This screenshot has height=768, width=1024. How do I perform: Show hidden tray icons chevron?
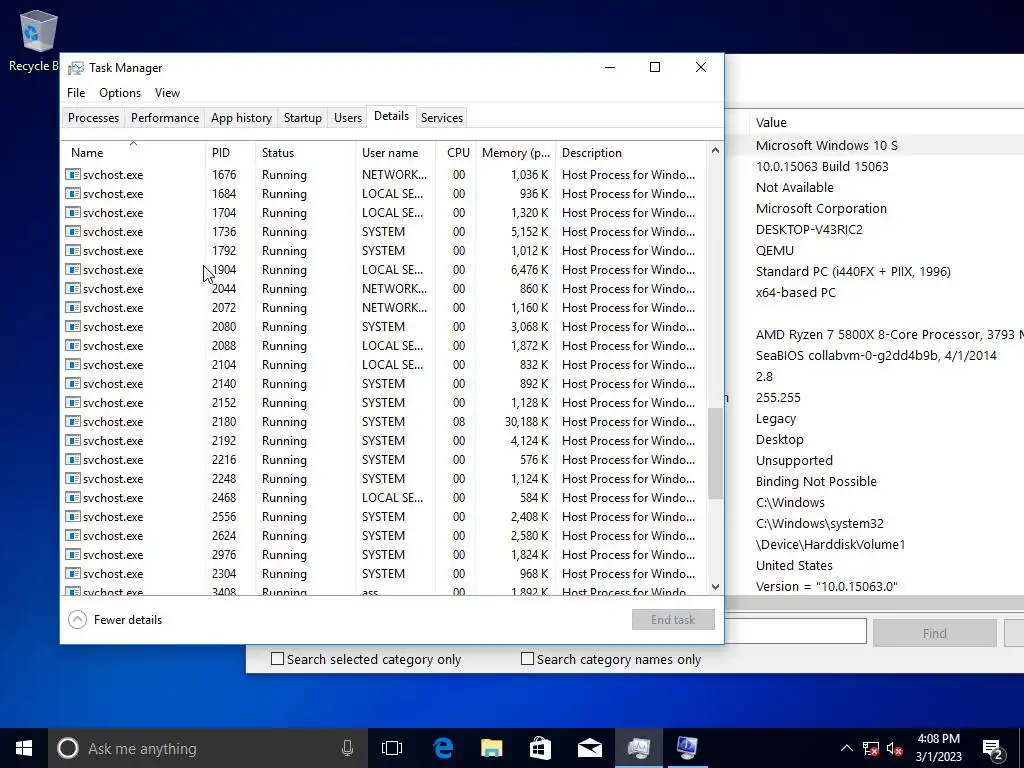point(846,748)
